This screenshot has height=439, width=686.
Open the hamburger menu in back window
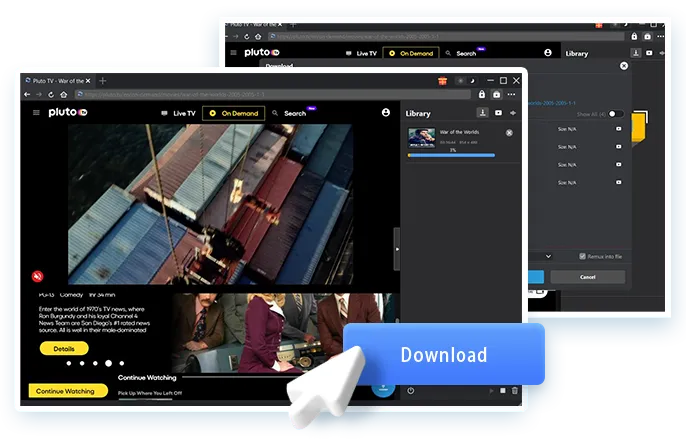(233, 53)
